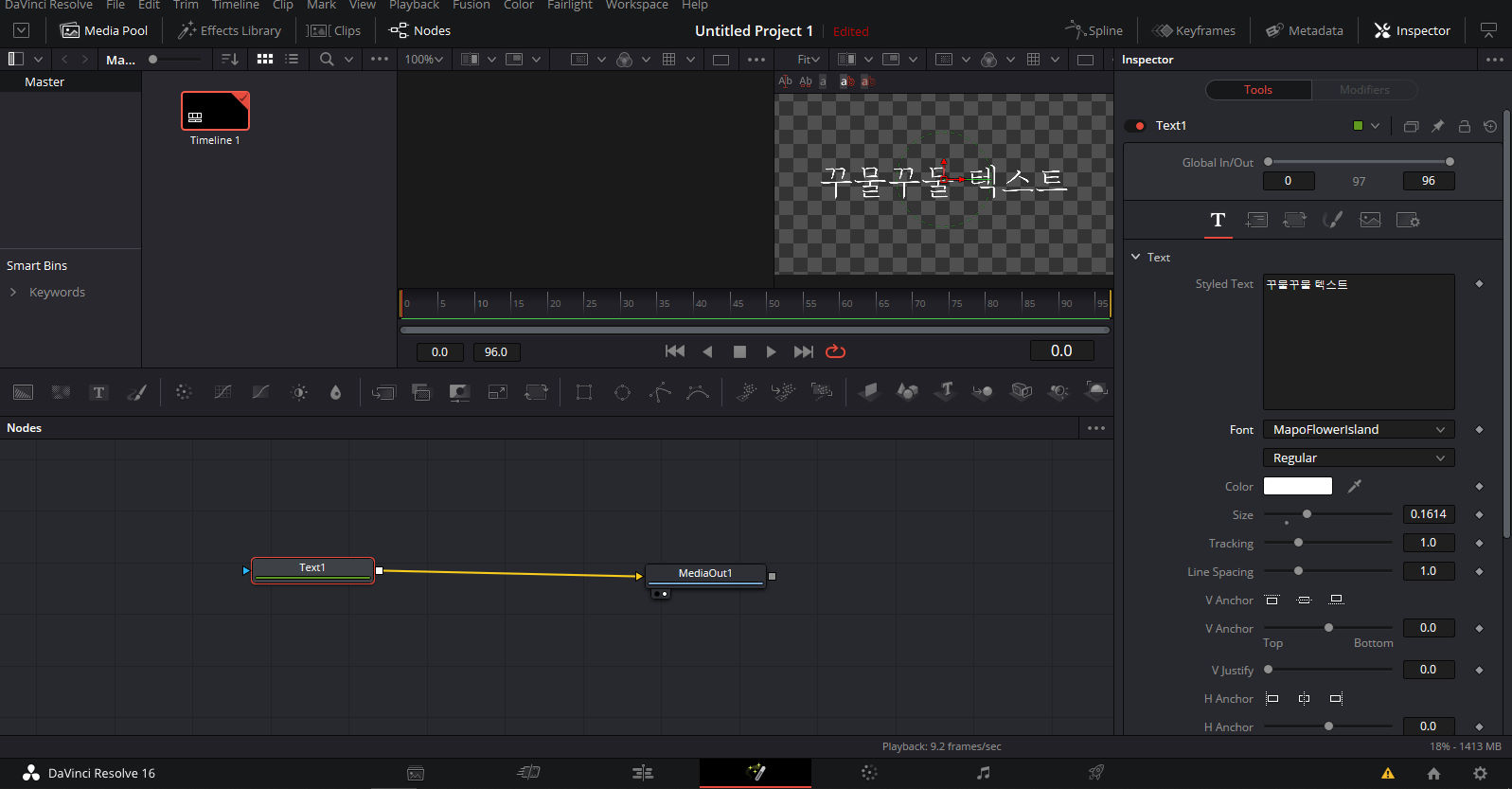Open the Nodes panel options menu
The height and width of the screenshot is (789, 1512).
click(1096, 428)
